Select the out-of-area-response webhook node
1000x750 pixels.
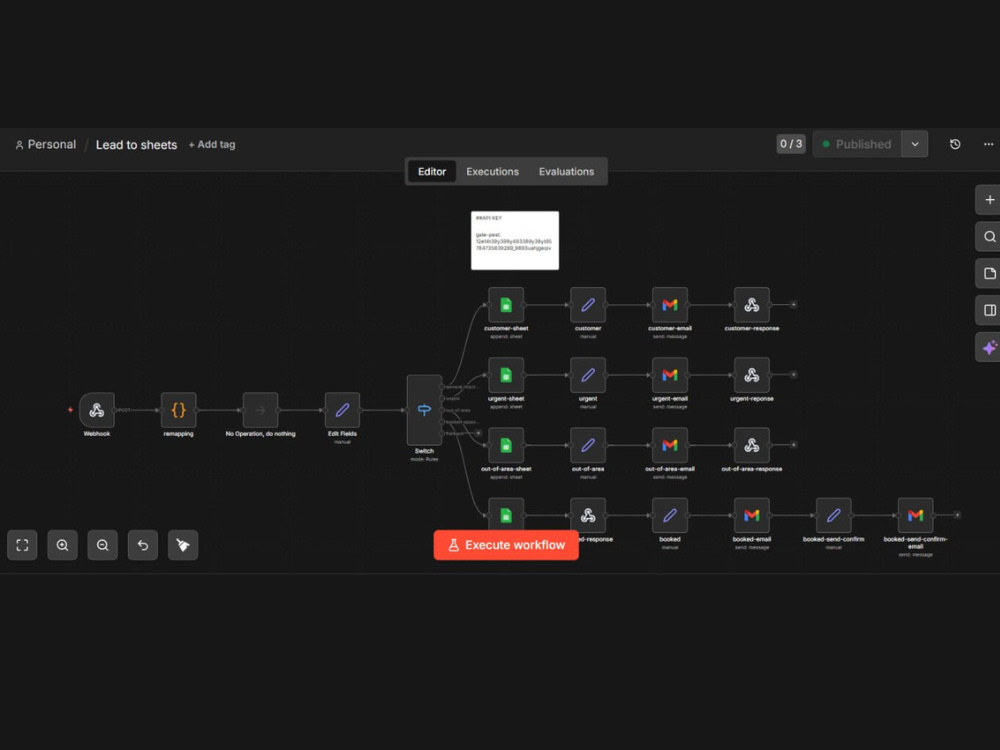(752, 445)
